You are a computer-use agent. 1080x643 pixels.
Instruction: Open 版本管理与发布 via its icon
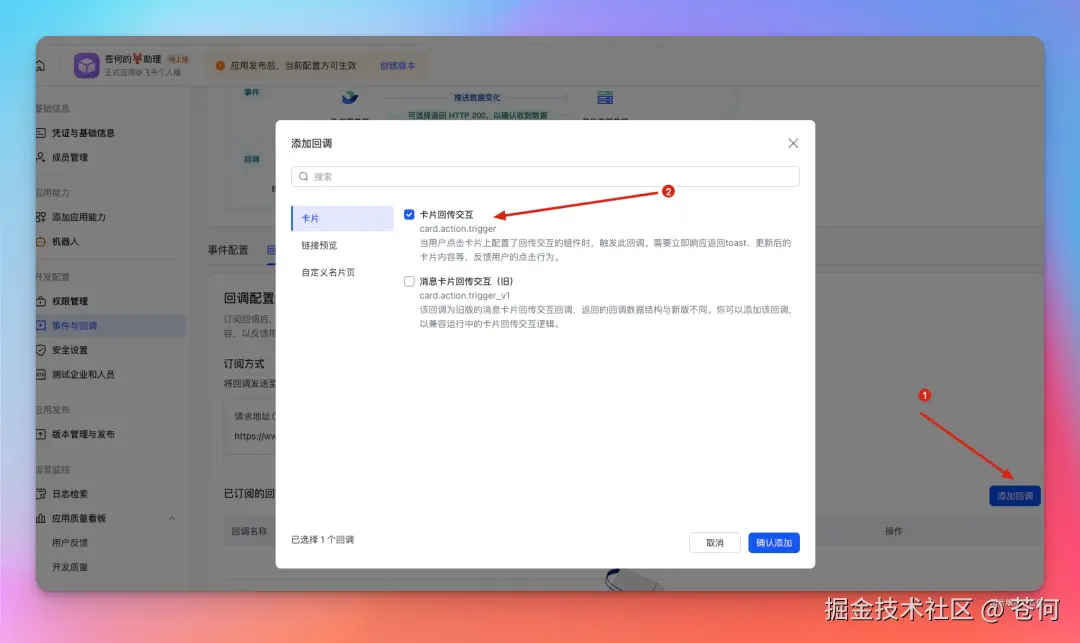40,432
